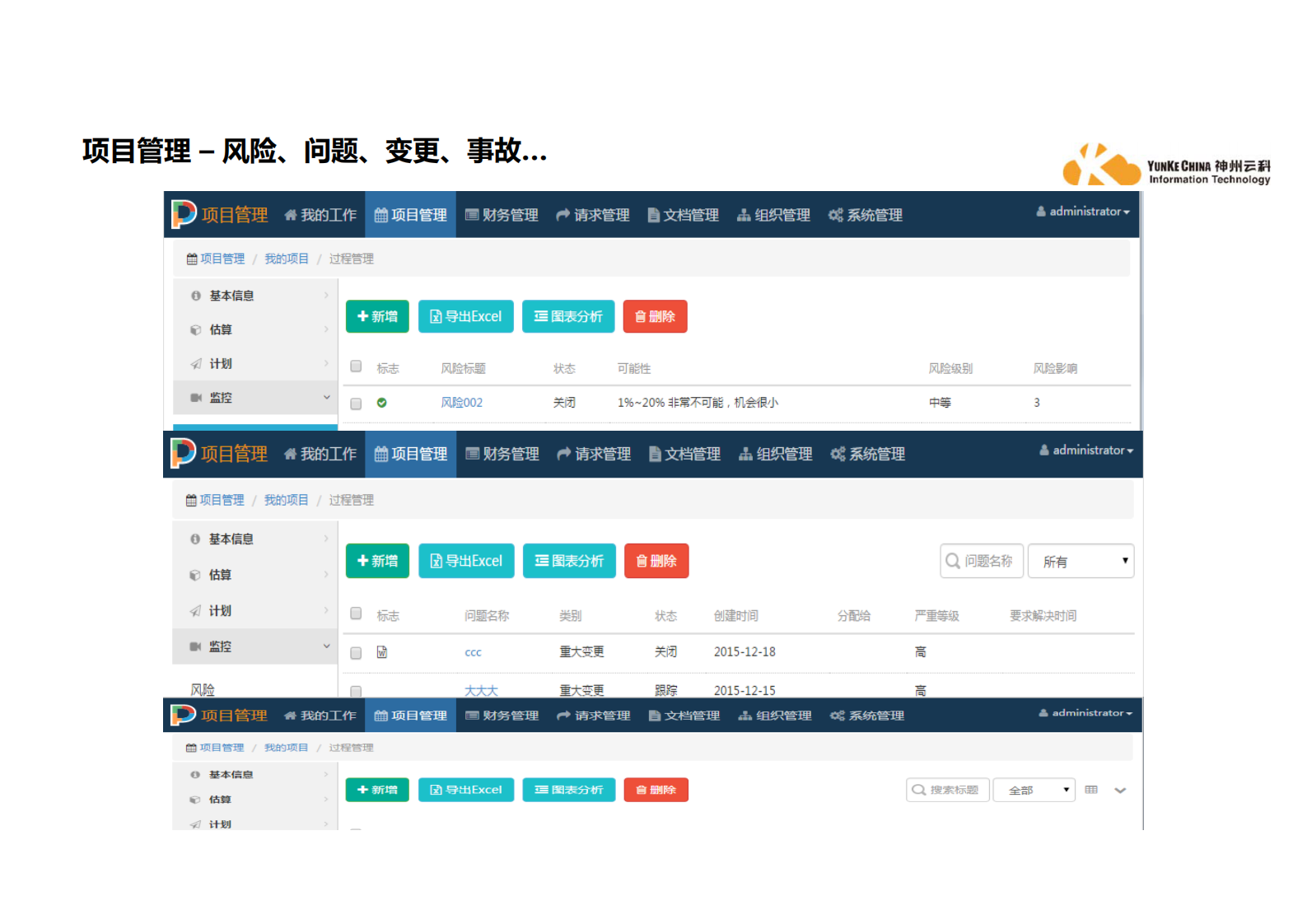Expand 计划 chevron in the middle screenshot
The width and height of the screenshot is (1307, 924).
(326, 610)
